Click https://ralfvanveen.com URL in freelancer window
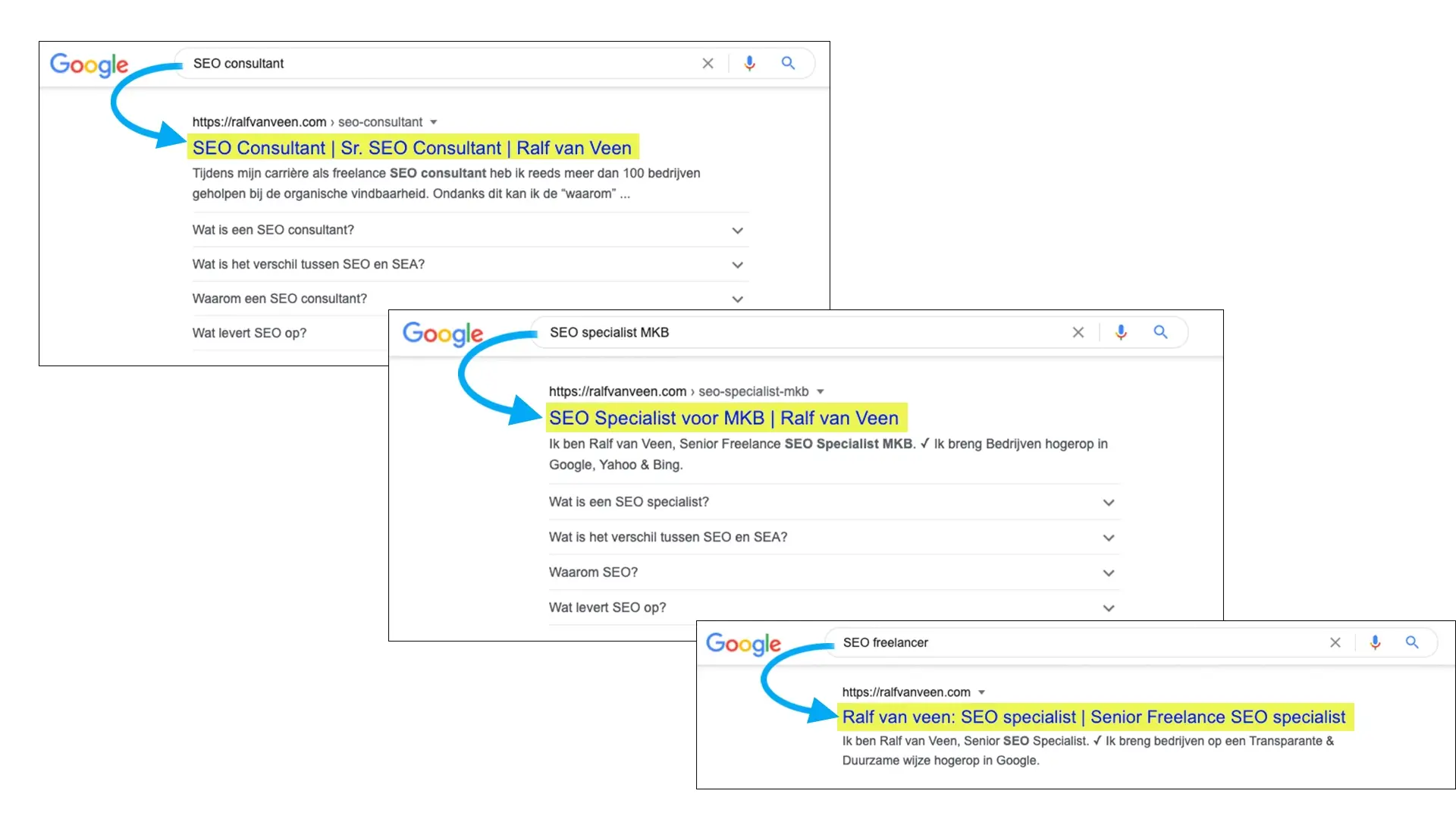Image resolution: width=1456 pixels, height=819 pixels. coord(906,692)
